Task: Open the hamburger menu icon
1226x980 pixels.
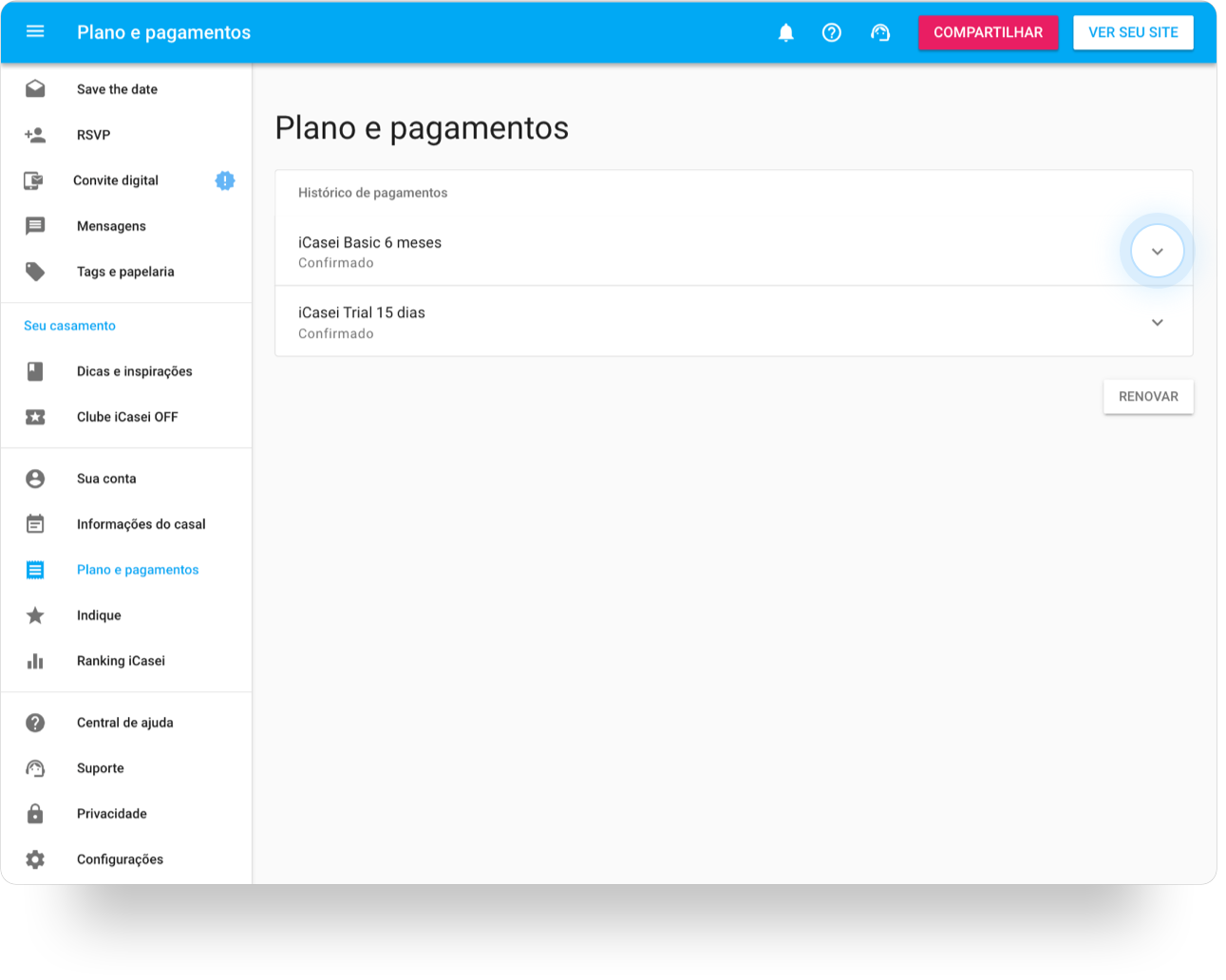Action: pyautogui.click(x=35, y=31)
